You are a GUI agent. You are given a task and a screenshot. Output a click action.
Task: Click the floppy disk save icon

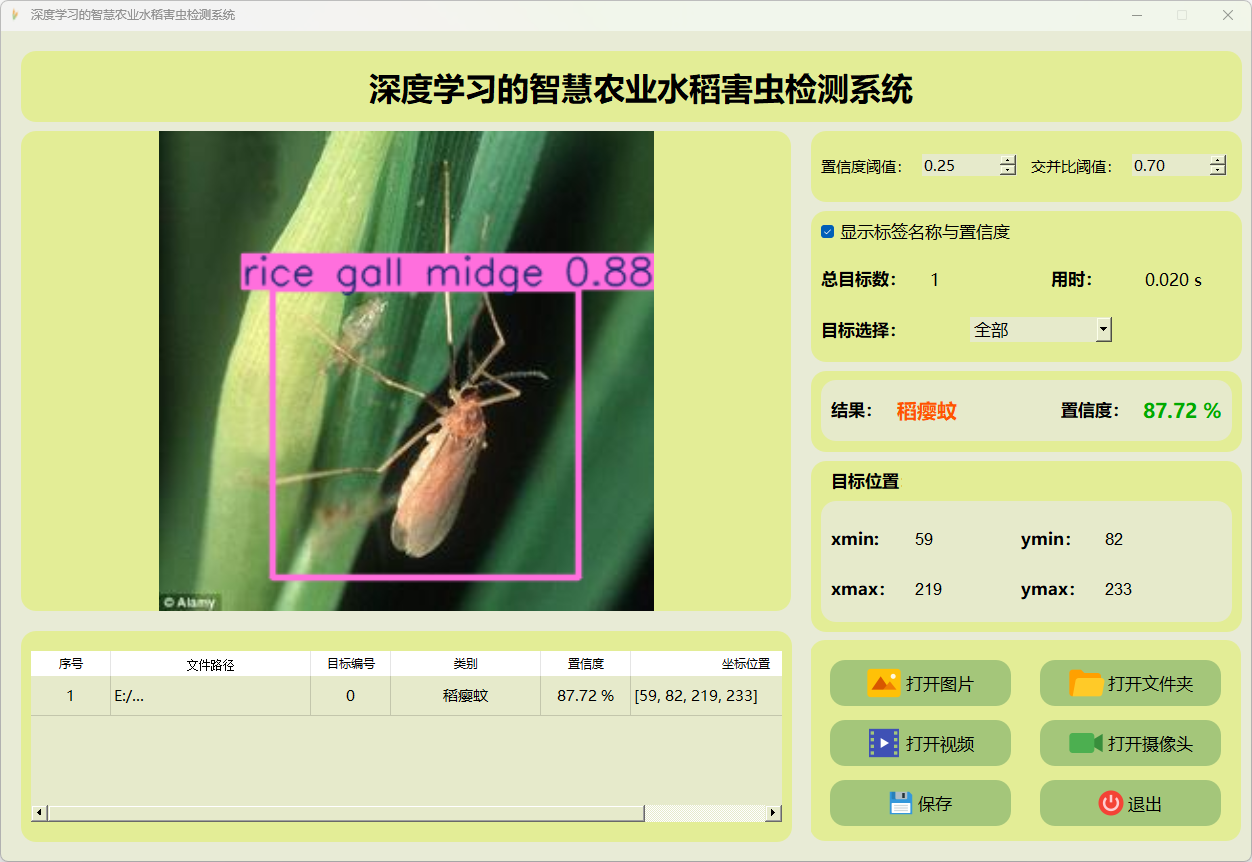(900, 803)
